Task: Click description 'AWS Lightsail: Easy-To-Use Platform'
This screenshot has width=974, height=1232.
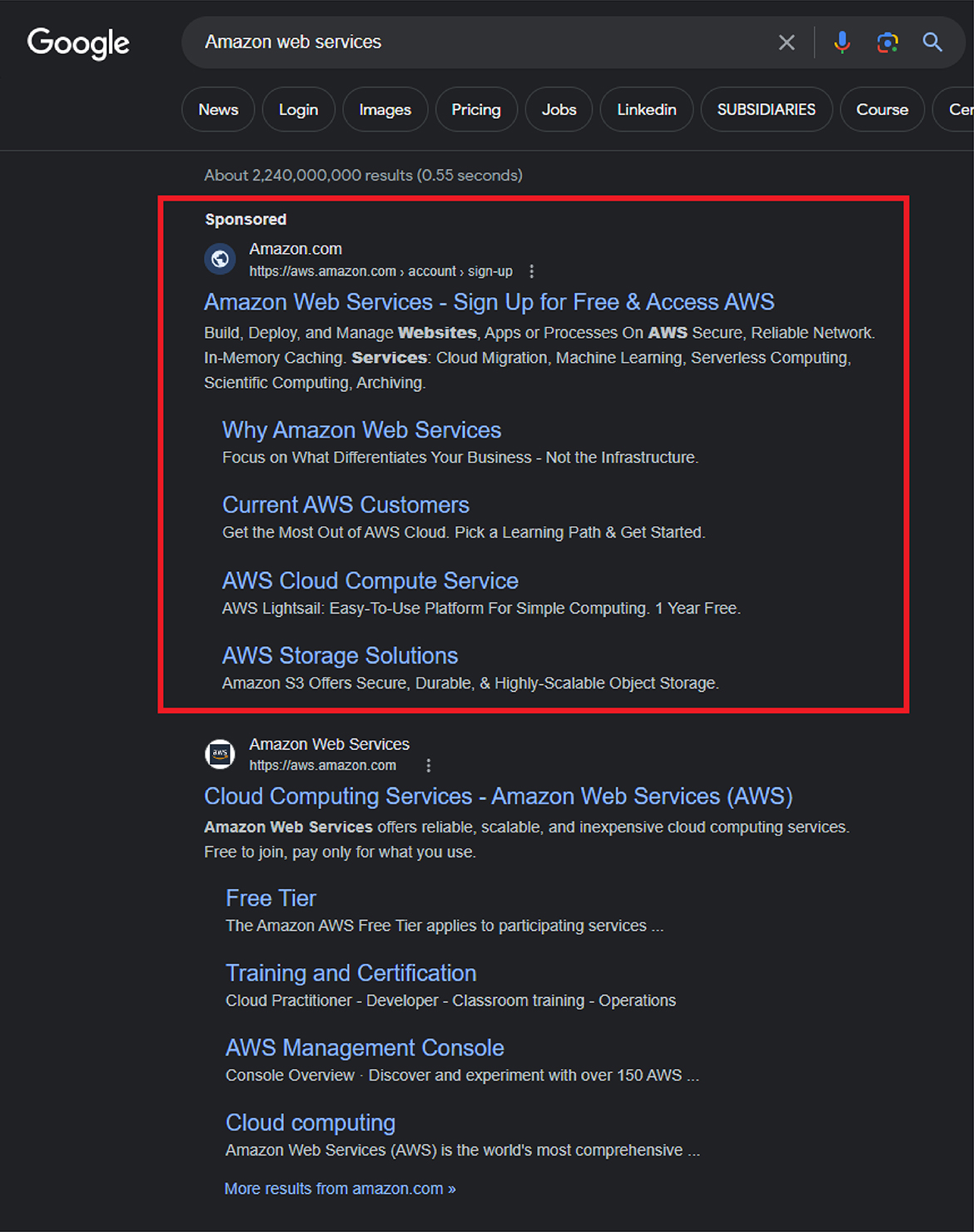Action: (481, 609)
